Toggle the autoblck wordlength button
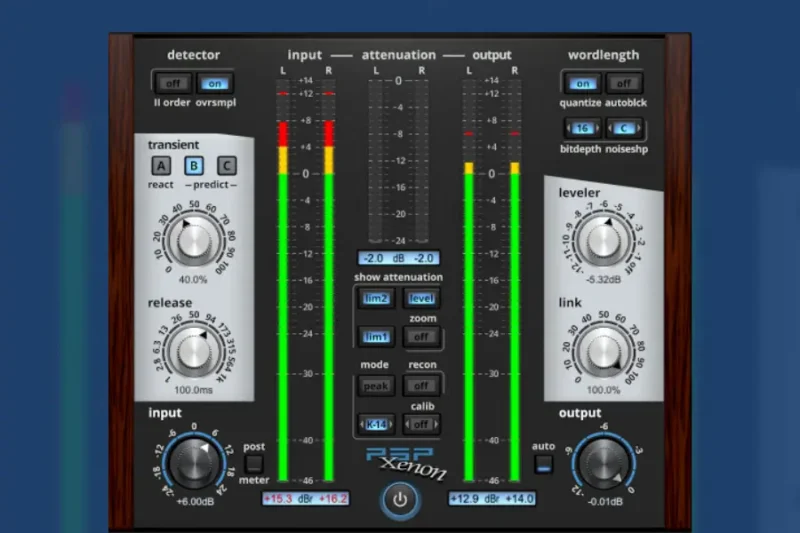 pos(623,84)
